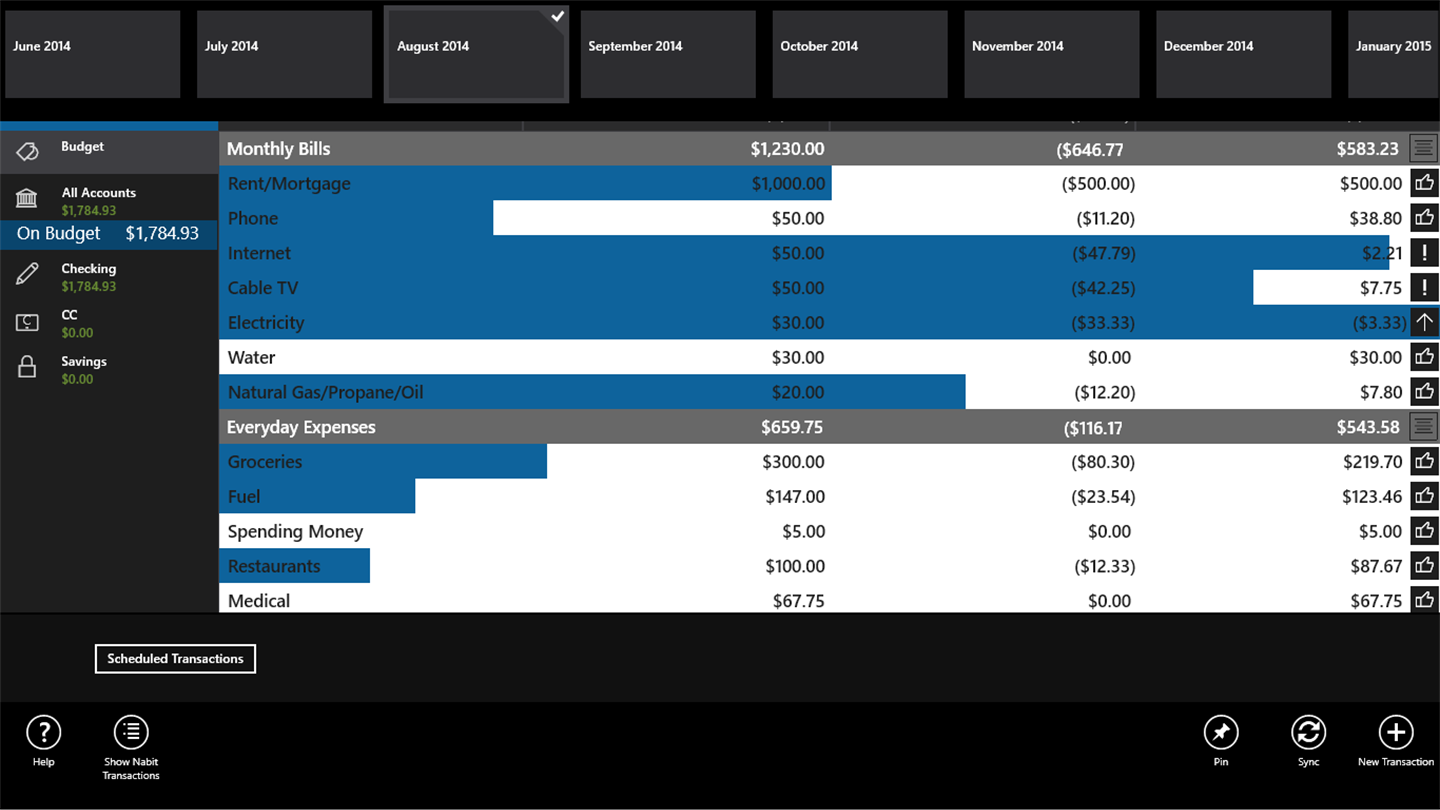Add a New Transaction with plus icon
Screen dimensions: 1440x810
tap(1395, 733)
